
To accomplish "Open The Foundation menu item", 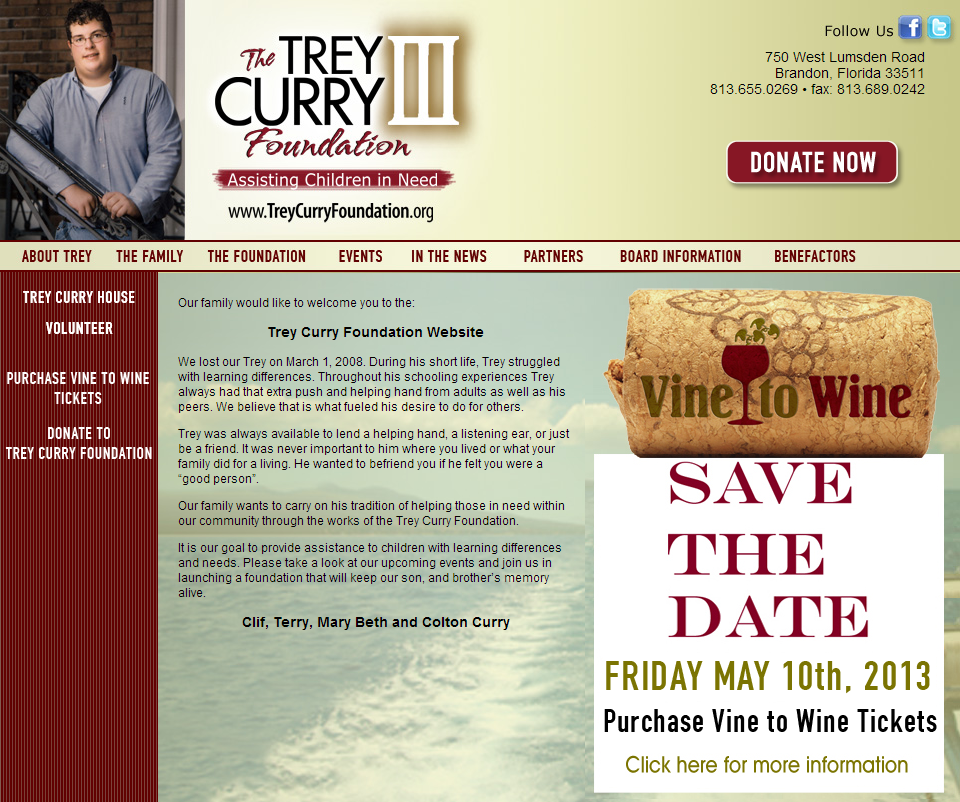I will [x=257, y=257].
